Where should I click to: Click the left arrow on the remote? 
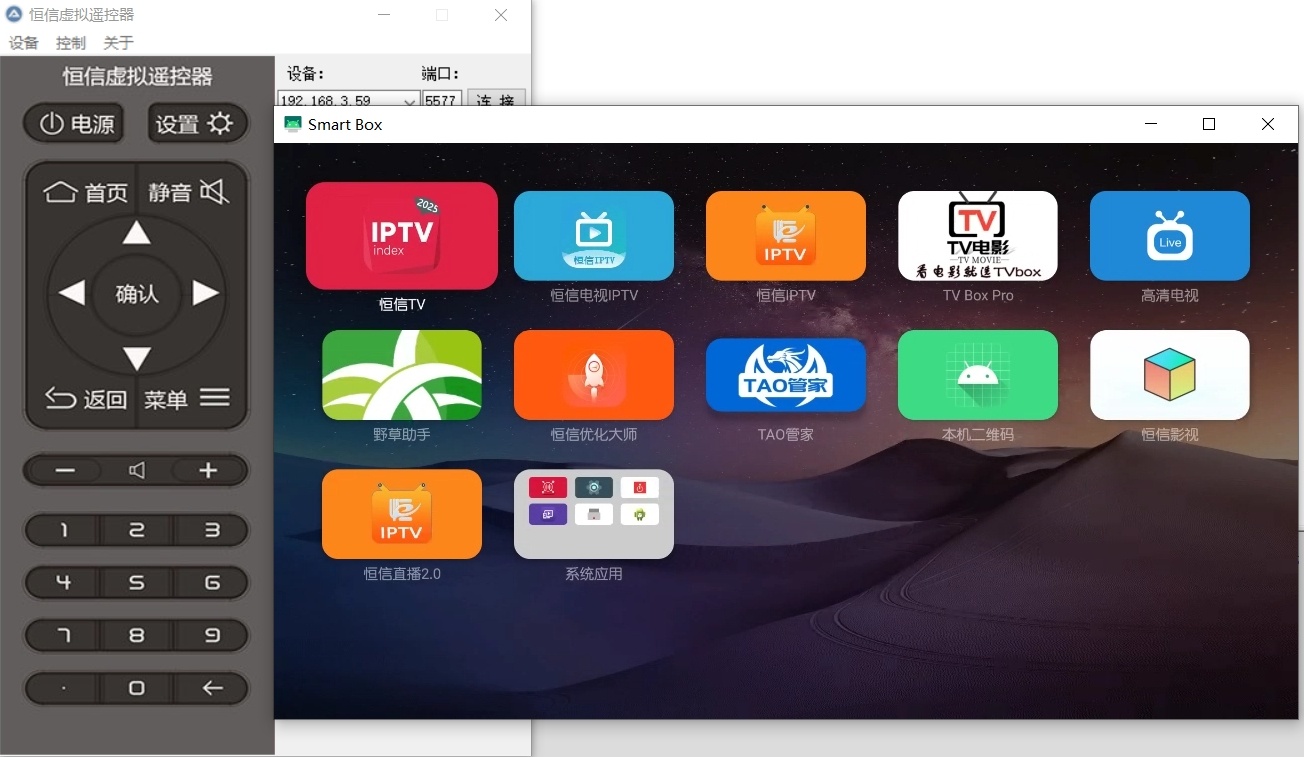(x=70, y=294)
